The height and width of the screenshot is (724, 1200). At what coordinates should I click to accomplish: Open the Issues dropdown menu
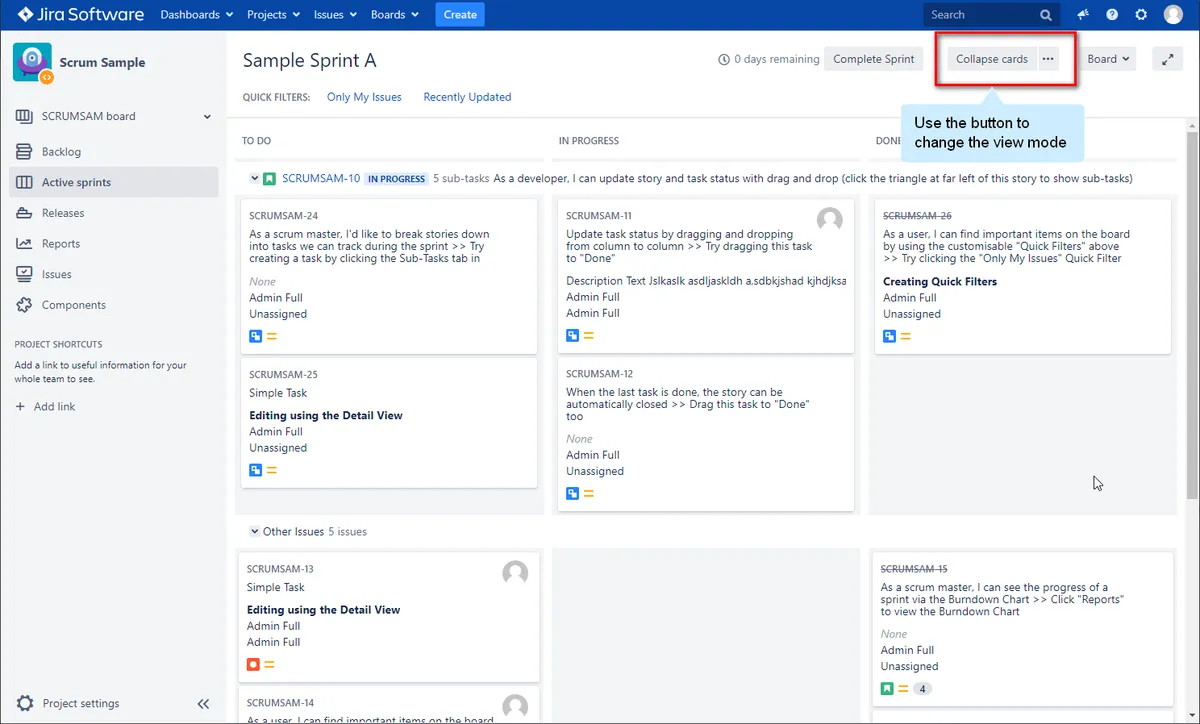(335, 15)
